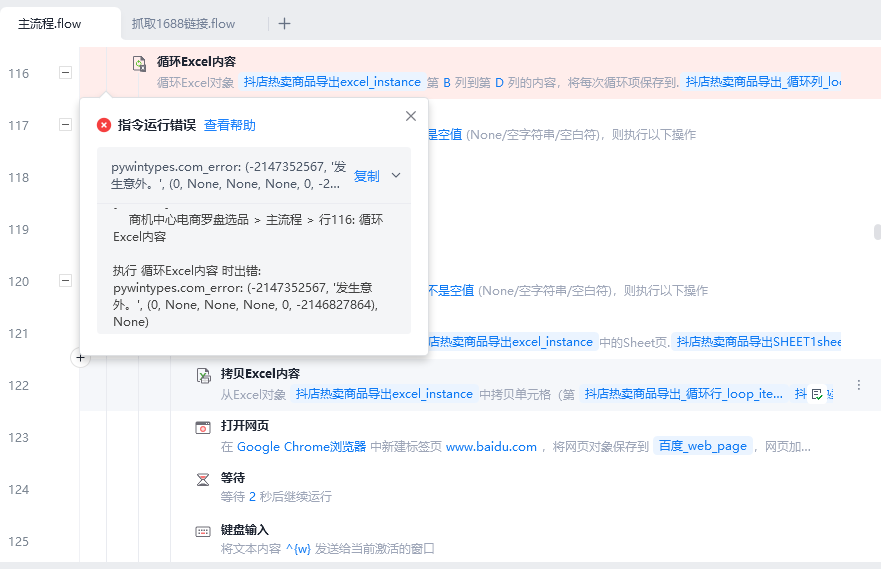Click the red error icon in popup
Screen dimensions: 881x569
(x=104, y=125)
